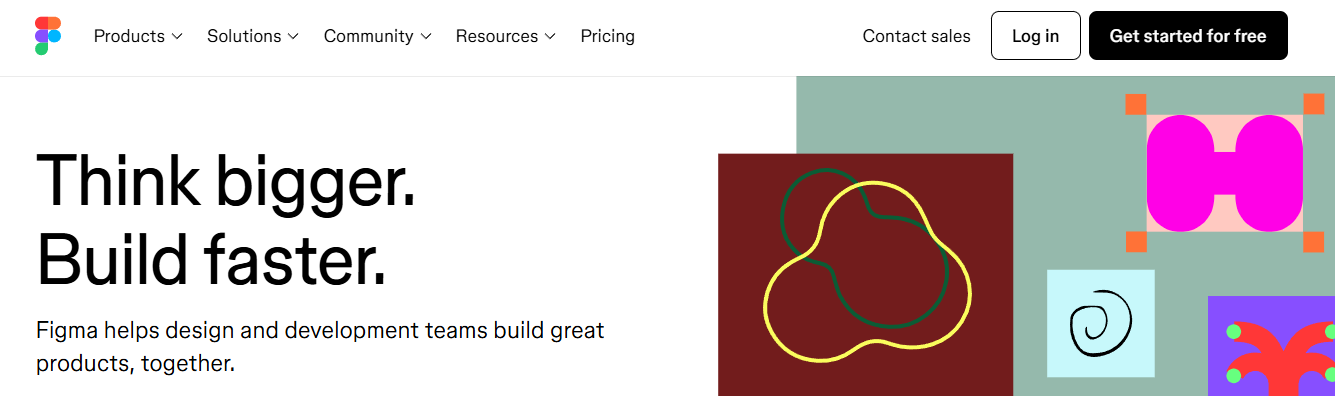Click the Think bigger. Build faster. headline
The width and height of the screenshot is (1335, 396).
pos(225,219)
